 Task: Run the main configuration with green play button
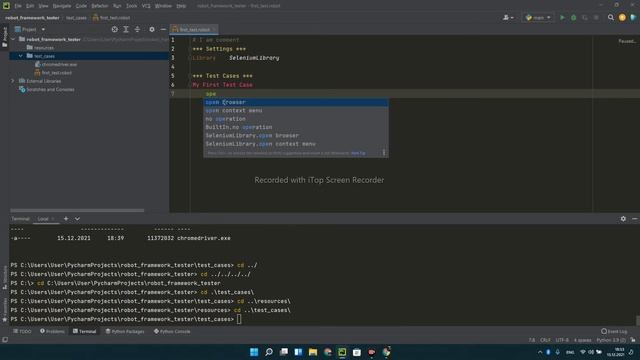coord(562,18)
